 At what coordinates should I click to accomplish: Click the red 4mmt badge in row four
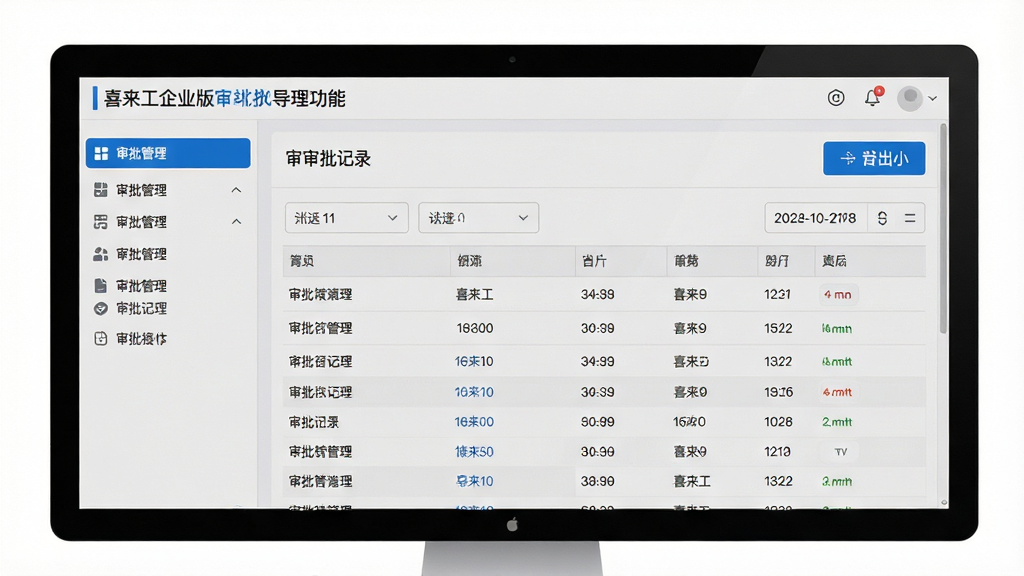pos(838,392)
